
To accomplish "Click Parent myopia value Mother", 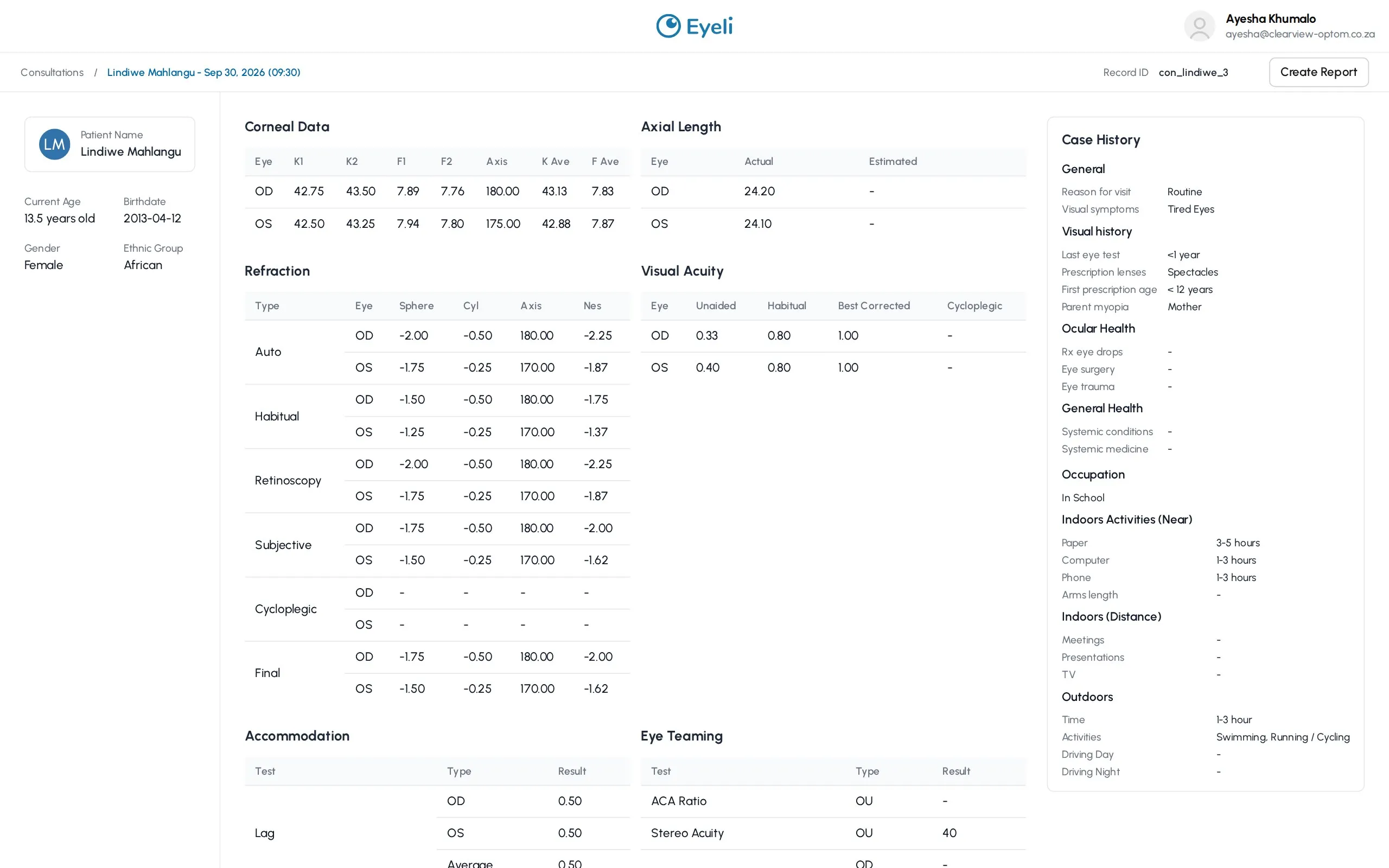I will pos(1184,307).
